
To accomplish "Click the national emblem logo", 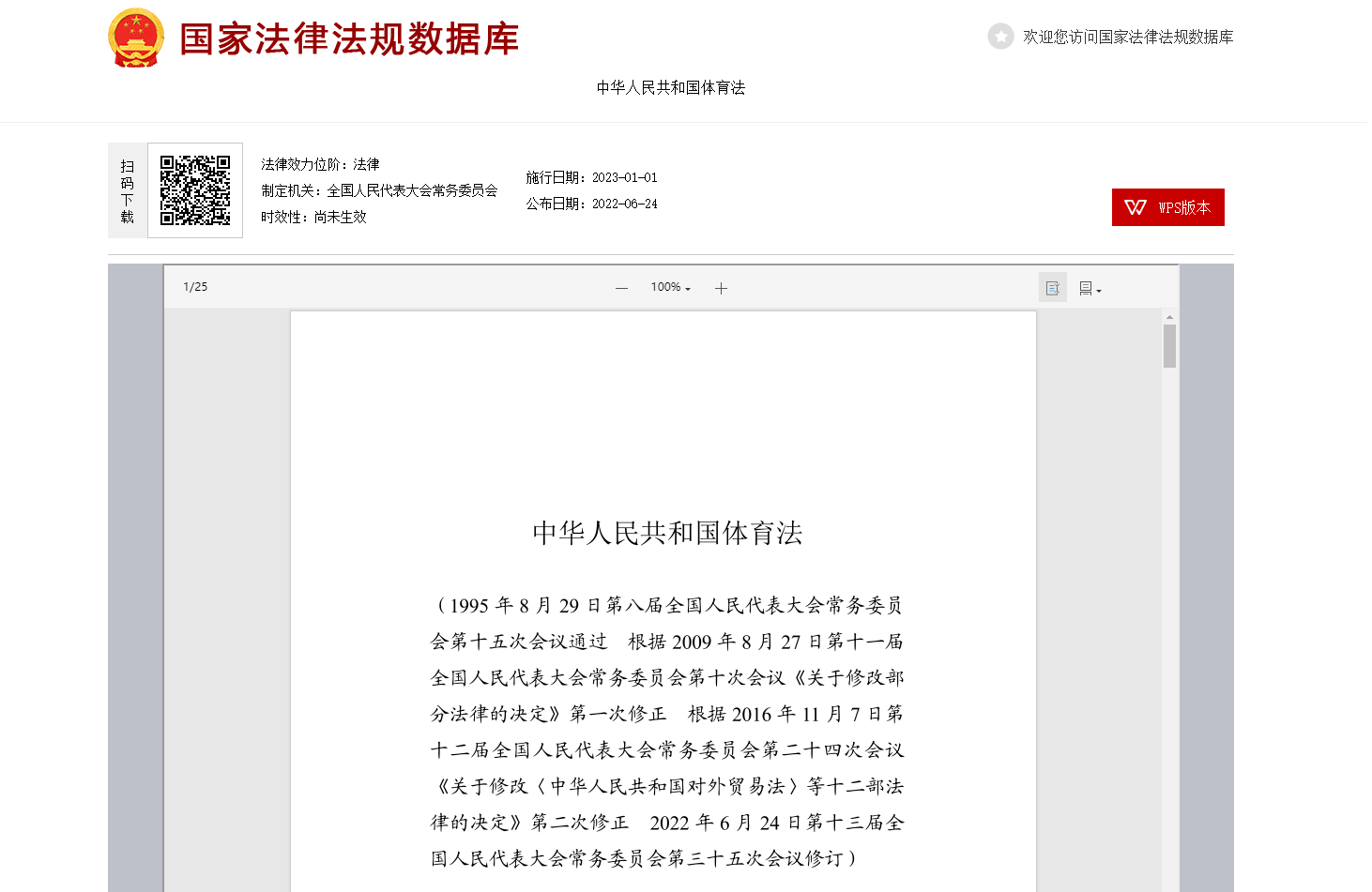I will click(136, 38).
